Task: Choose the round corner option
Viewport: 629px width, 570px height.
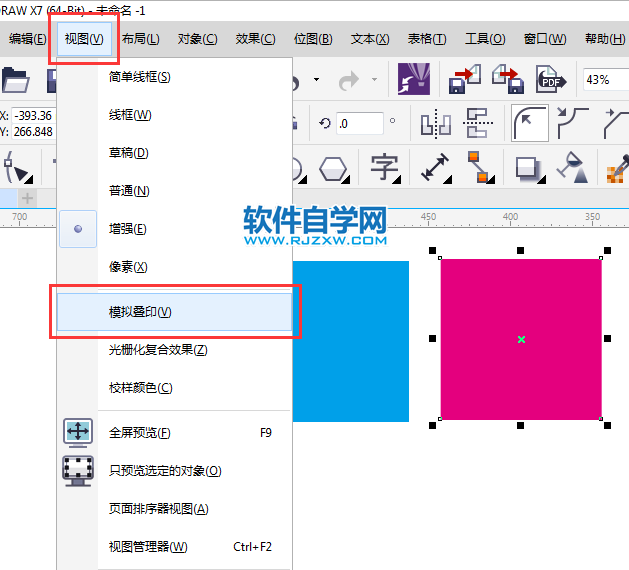Action: tap(529, 123)
